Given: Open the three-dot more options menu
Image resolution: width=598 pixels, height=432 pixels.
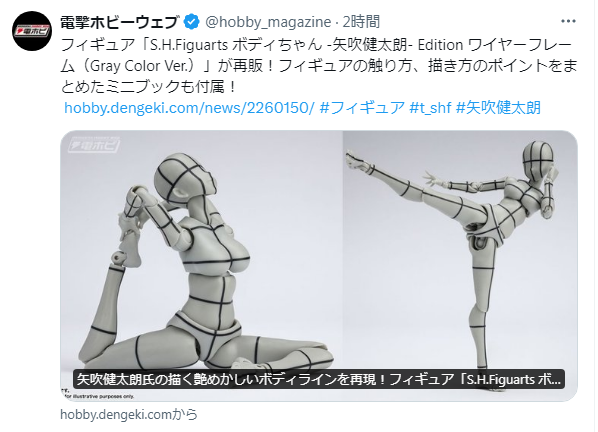Looking at the screenshot, I should pos(568,21).
